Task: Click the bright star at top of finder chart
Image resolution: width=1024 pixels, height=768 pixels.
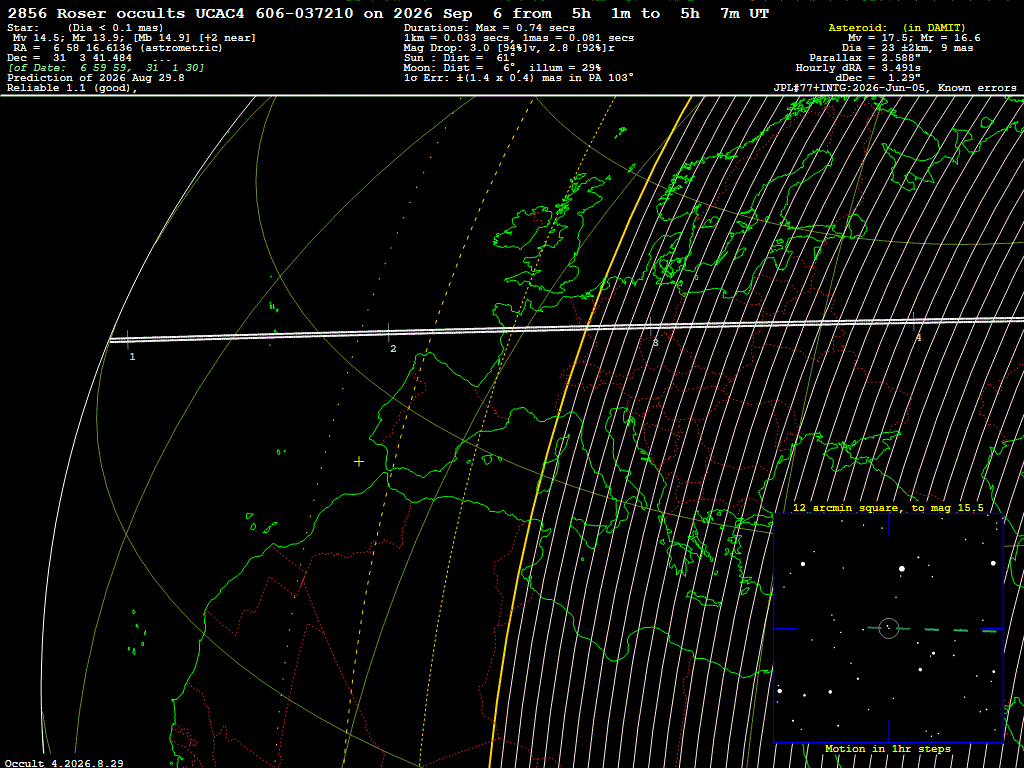Action: pos(902,569)
